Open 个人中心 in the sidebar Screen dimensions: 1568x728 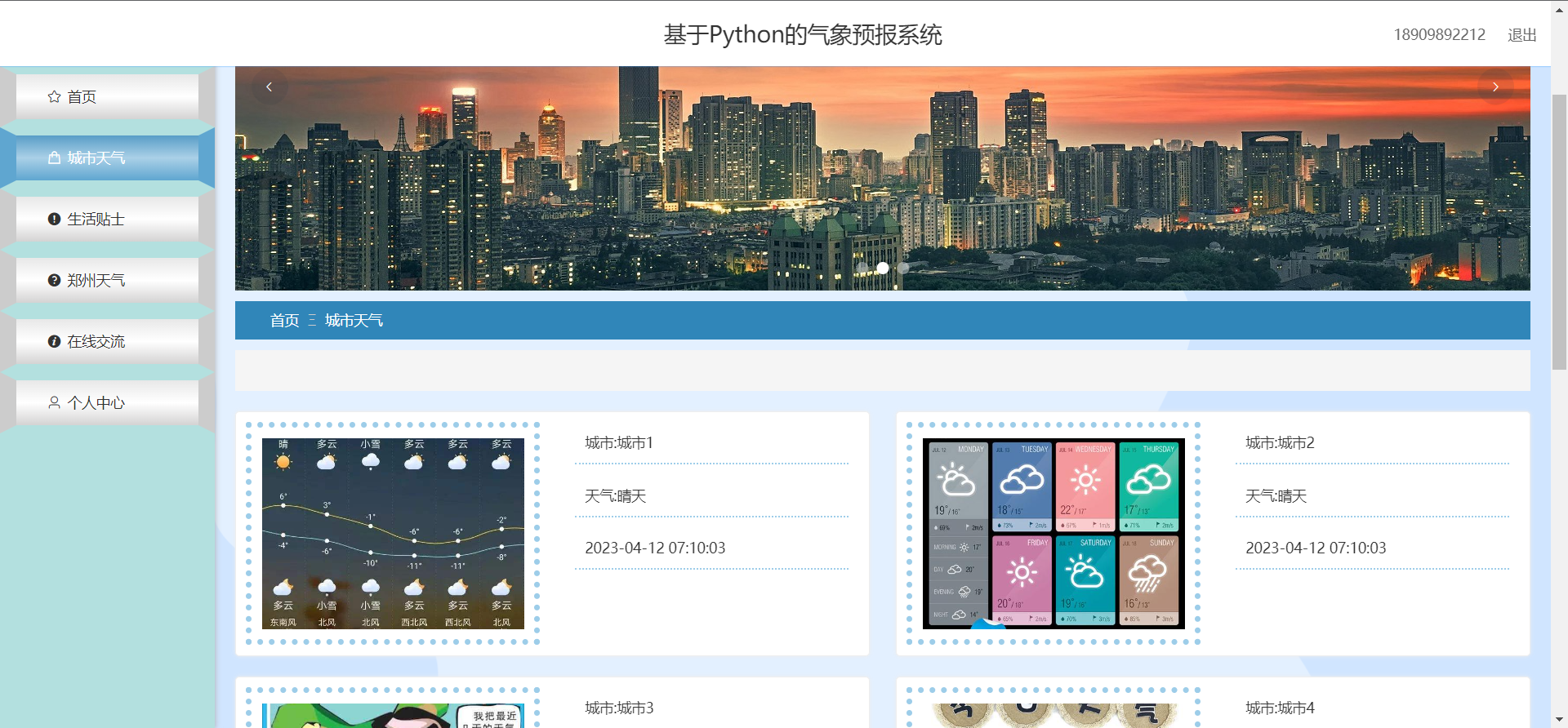coord(107,402)
